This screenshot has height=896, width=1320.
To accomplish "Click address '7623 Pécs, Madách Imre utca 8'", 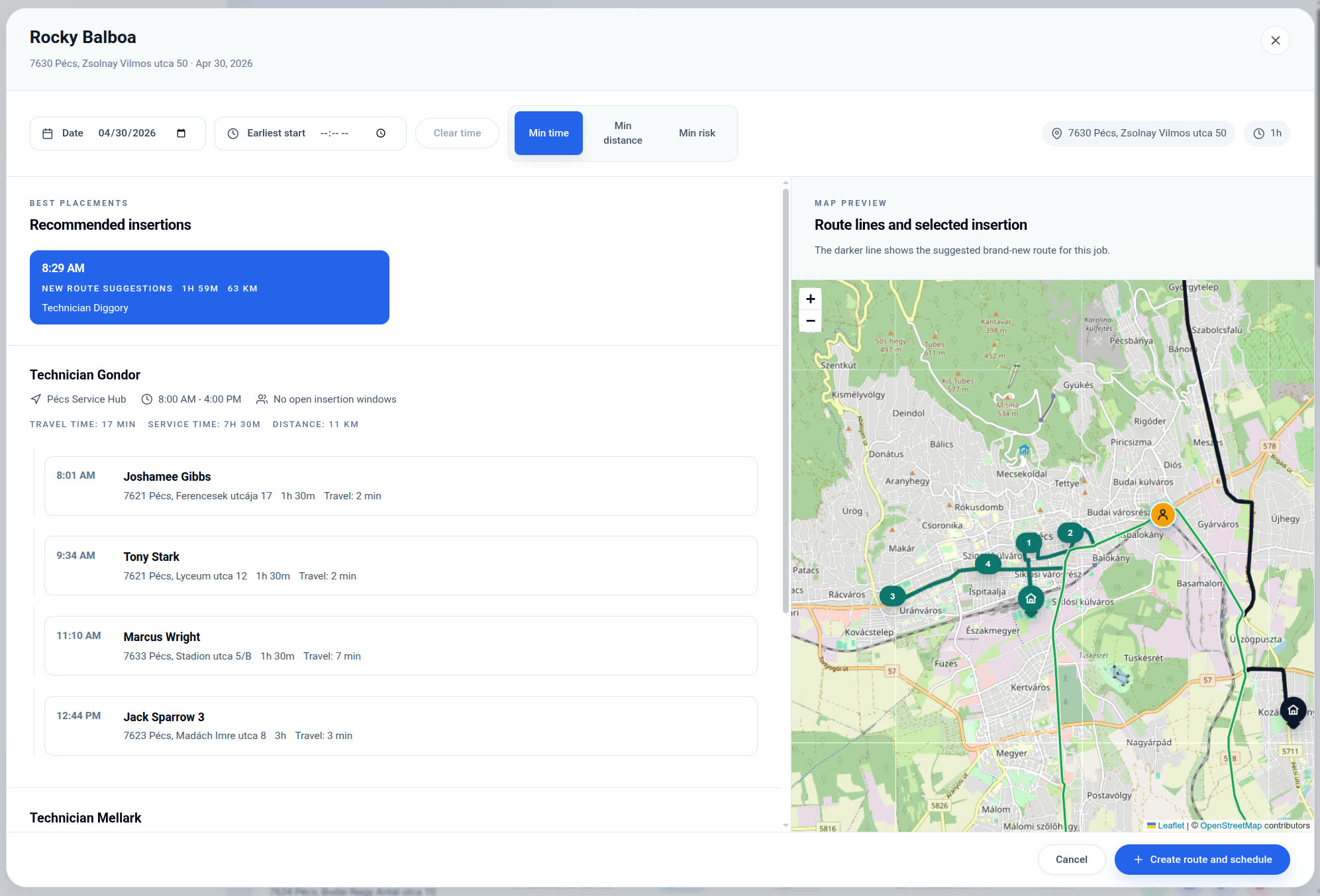I will 195,736.
